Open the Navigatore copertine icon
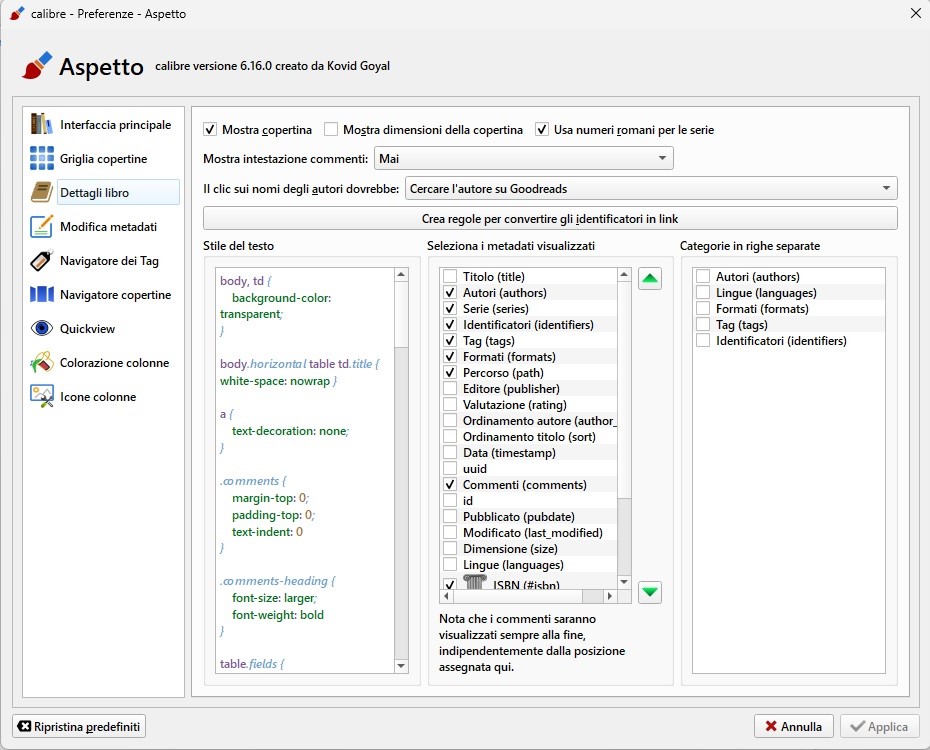 [x=42, y=295]
